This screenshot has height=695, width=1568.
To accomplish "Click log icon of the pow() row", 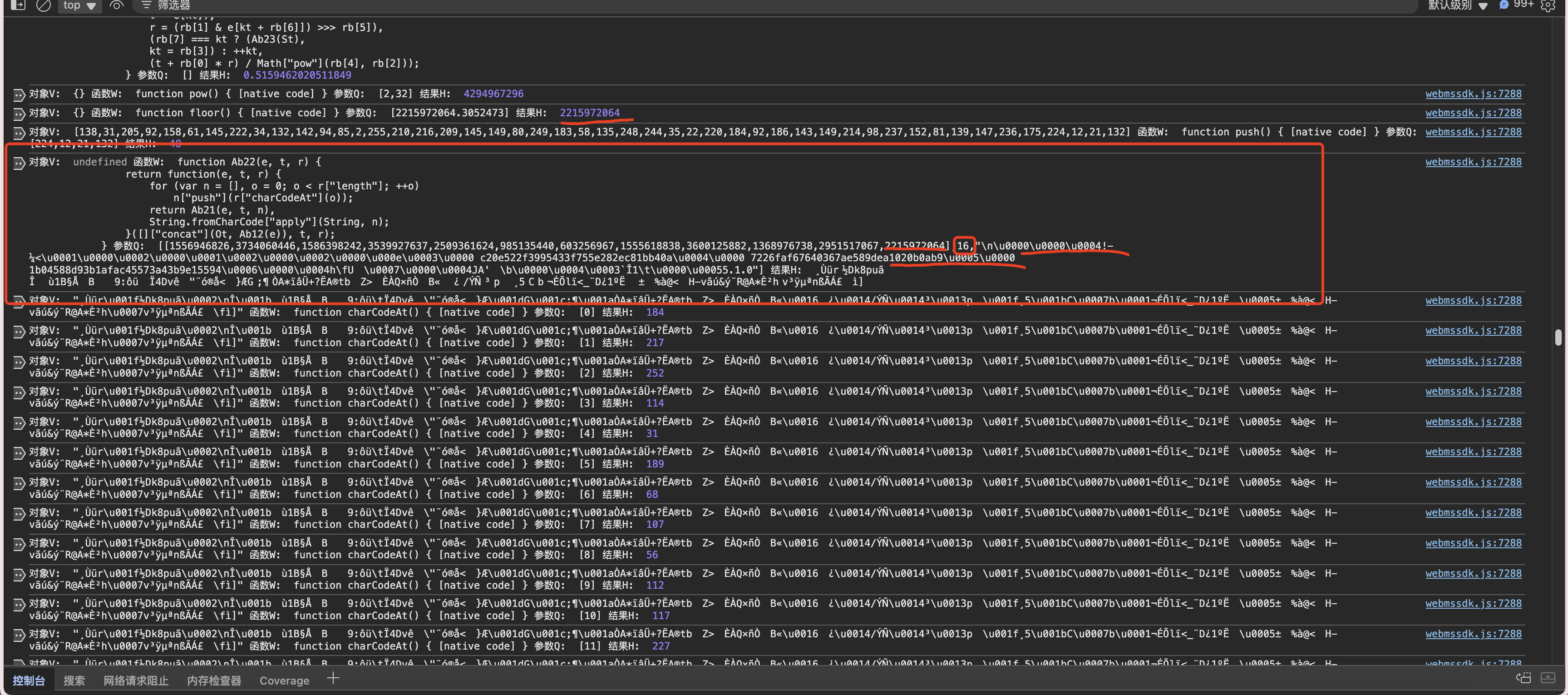I will [19, 95].
